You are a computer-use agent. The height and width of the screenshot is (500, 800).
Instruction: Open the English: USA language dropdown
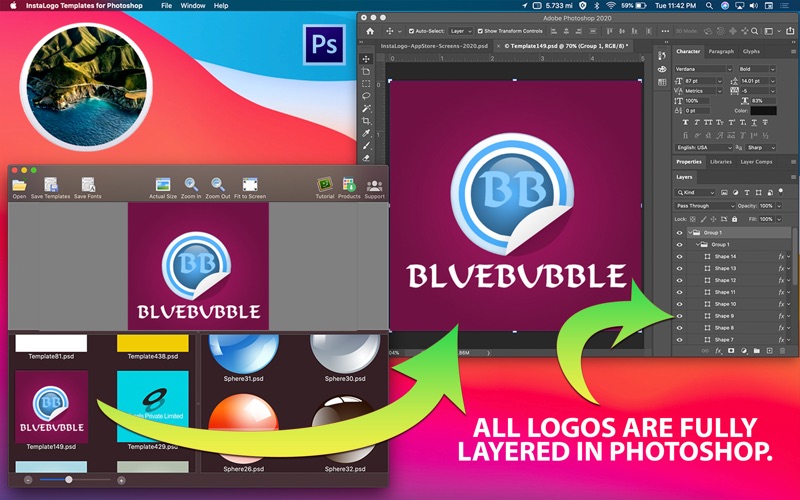(x=704, y=147)
